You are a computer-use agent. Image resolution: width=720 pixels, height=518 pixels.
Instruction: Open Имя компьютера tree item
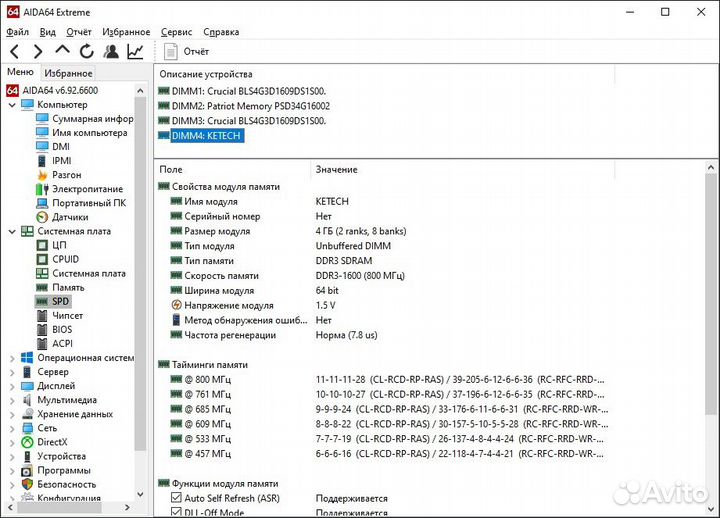point(81,133)
